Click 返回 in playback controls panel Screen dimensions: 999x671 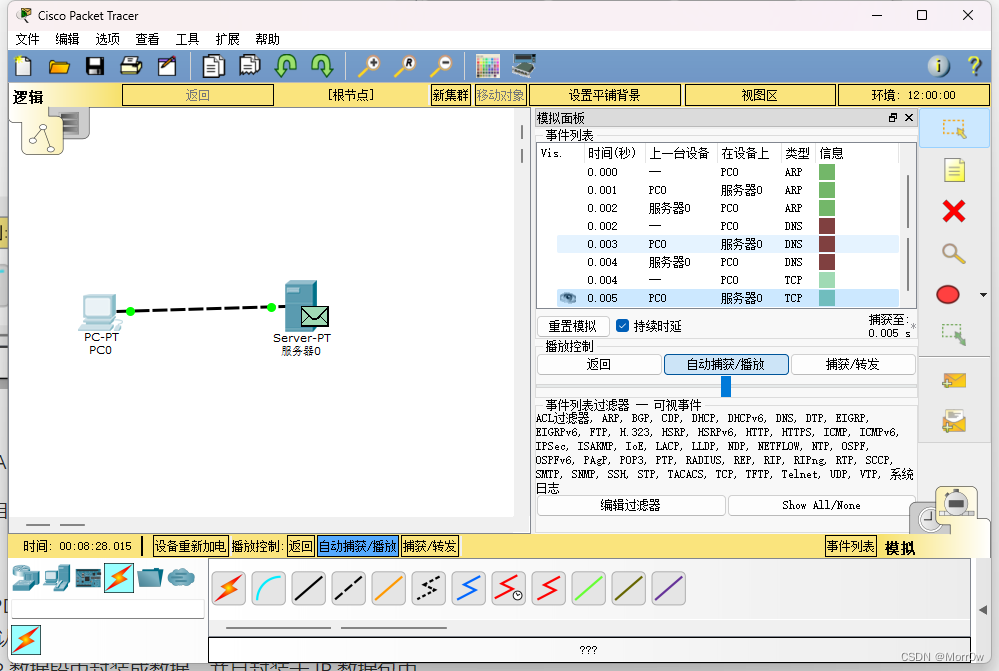pos(598,364)
